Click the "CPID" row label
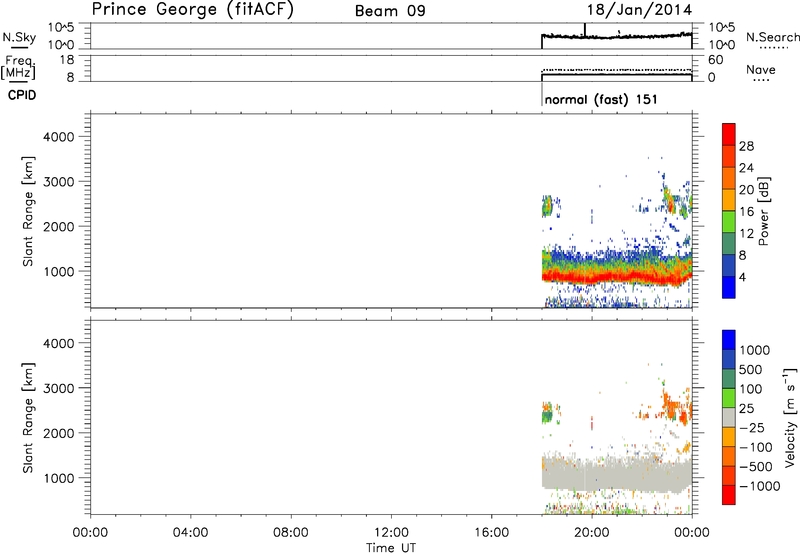The height and width of the screenshot is (554, 800). tap(22, 95)
